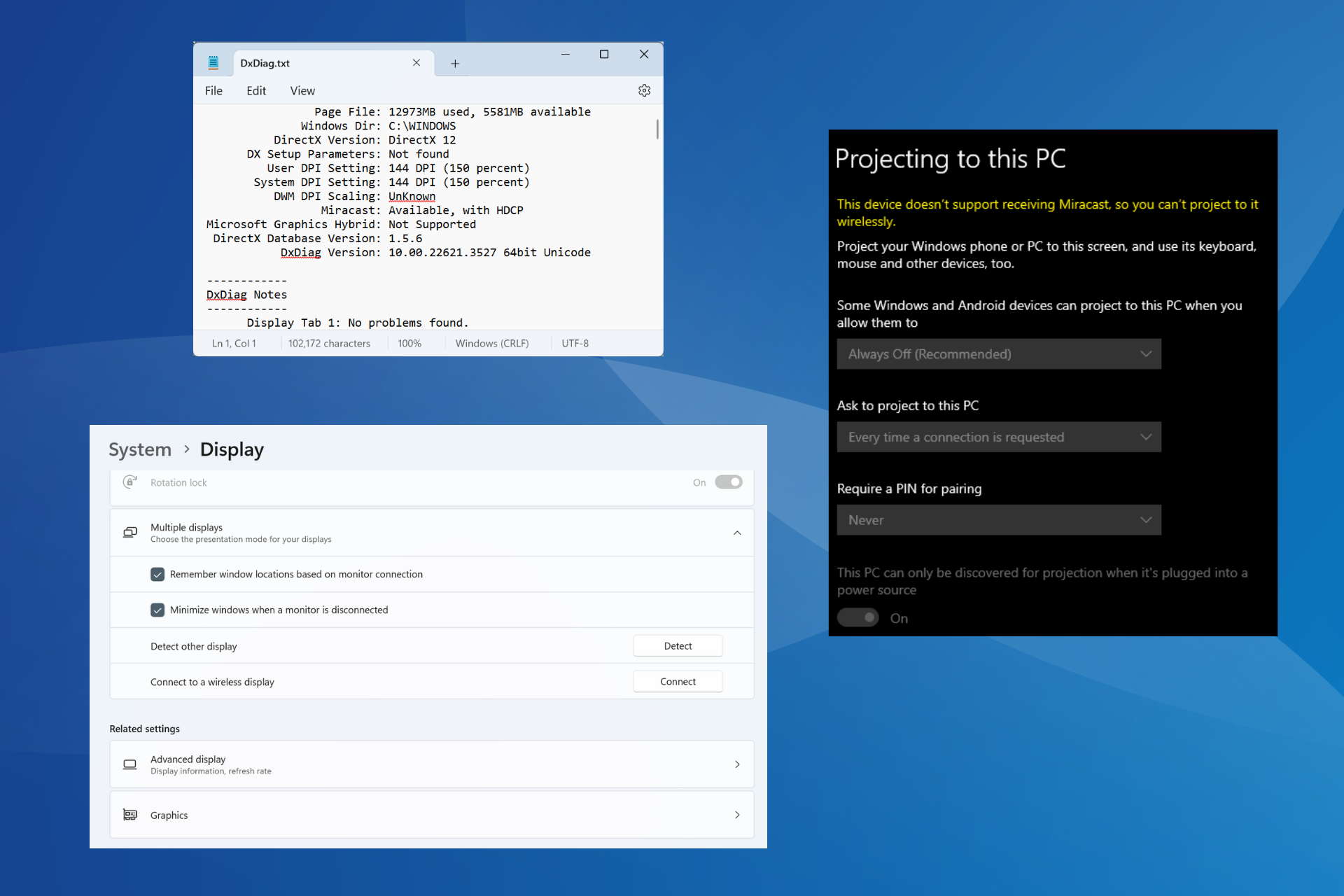Click the DxDiag Version line

coord(435,252)
